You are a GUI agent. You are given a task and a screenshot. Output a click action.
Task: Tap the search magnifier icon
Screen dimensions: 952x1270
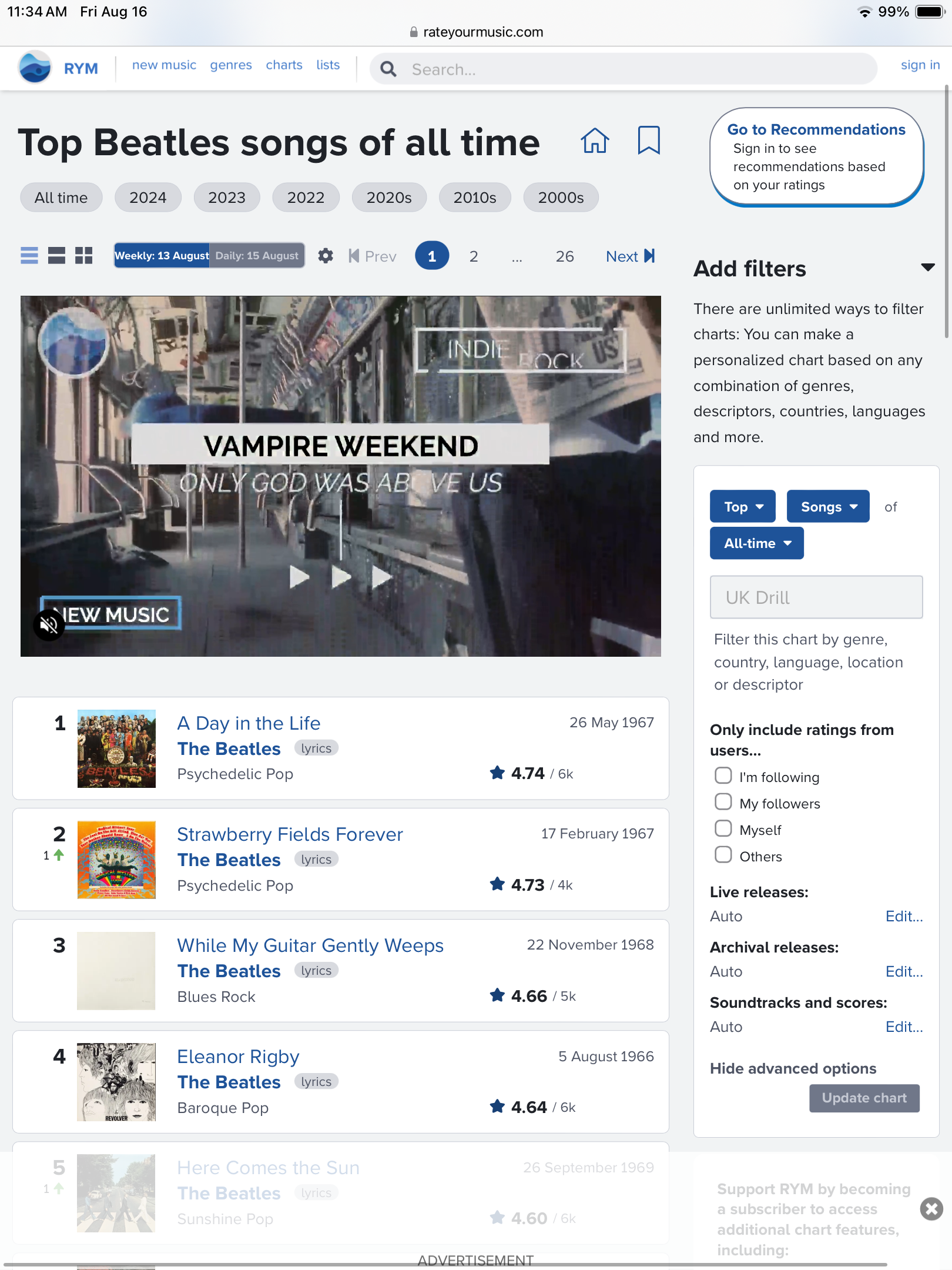tap(388, 69)
